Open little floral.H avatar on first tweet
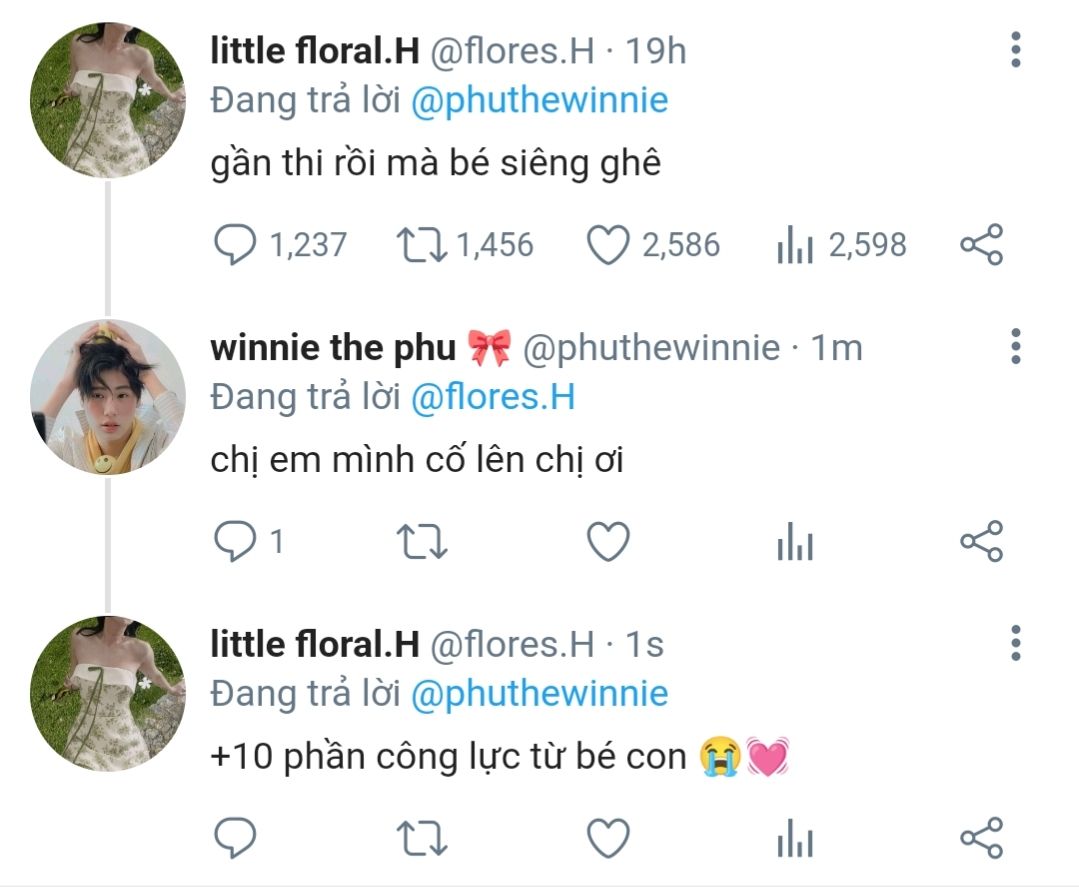This screenshot has width=1079, height=887. (x=108, y=100)
